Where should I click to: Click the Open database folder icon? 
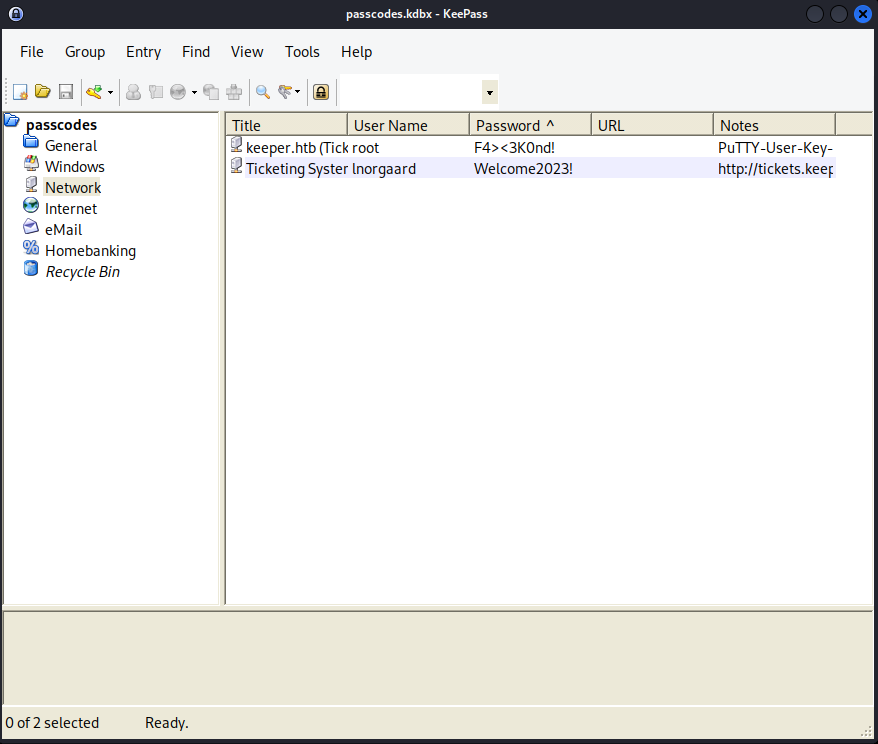(x=43, y=91)
